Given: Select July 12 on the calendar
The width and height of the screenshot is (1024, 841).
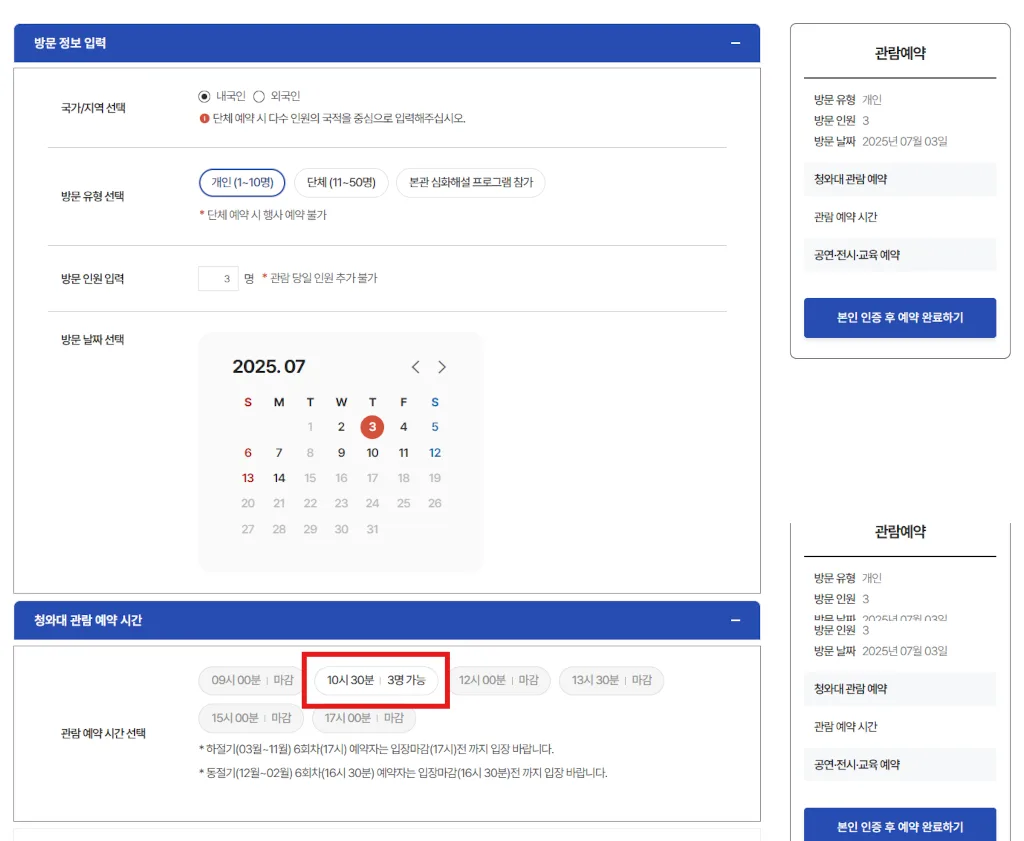Looking at the screenshot, I should (x=435, y=452).
